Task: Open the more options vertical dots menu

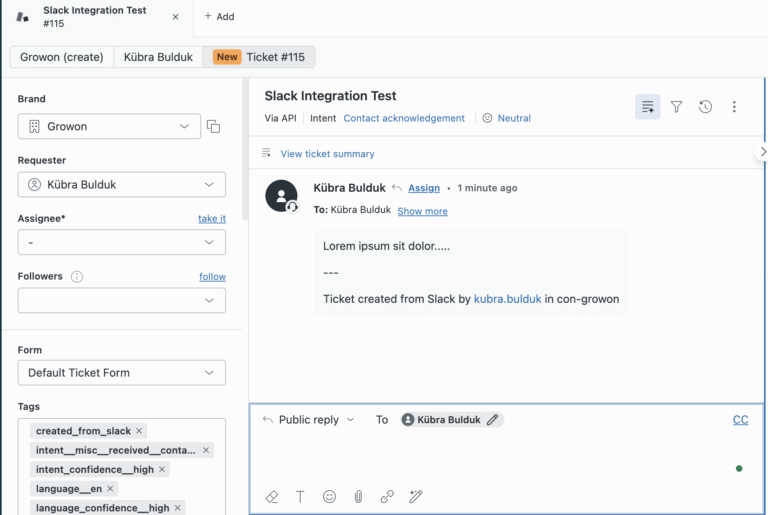Action: (x=734, y=107)
